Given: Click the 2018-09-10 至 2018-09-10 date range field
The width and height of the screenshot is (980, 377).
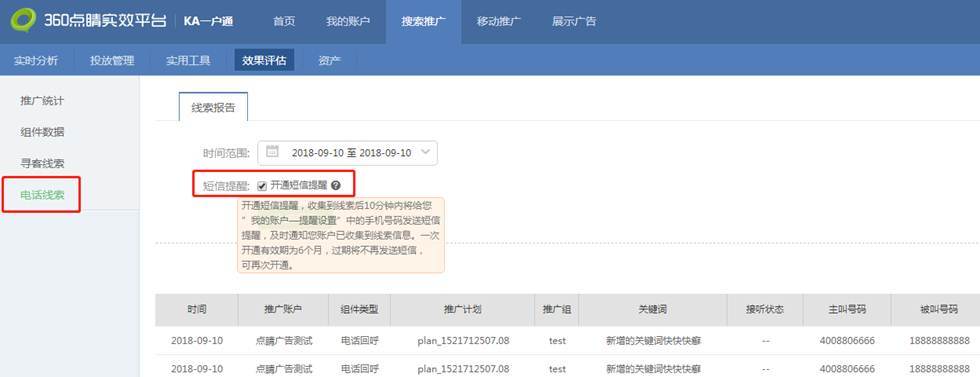Looking at the screenshot, I should tap(348, 153).
